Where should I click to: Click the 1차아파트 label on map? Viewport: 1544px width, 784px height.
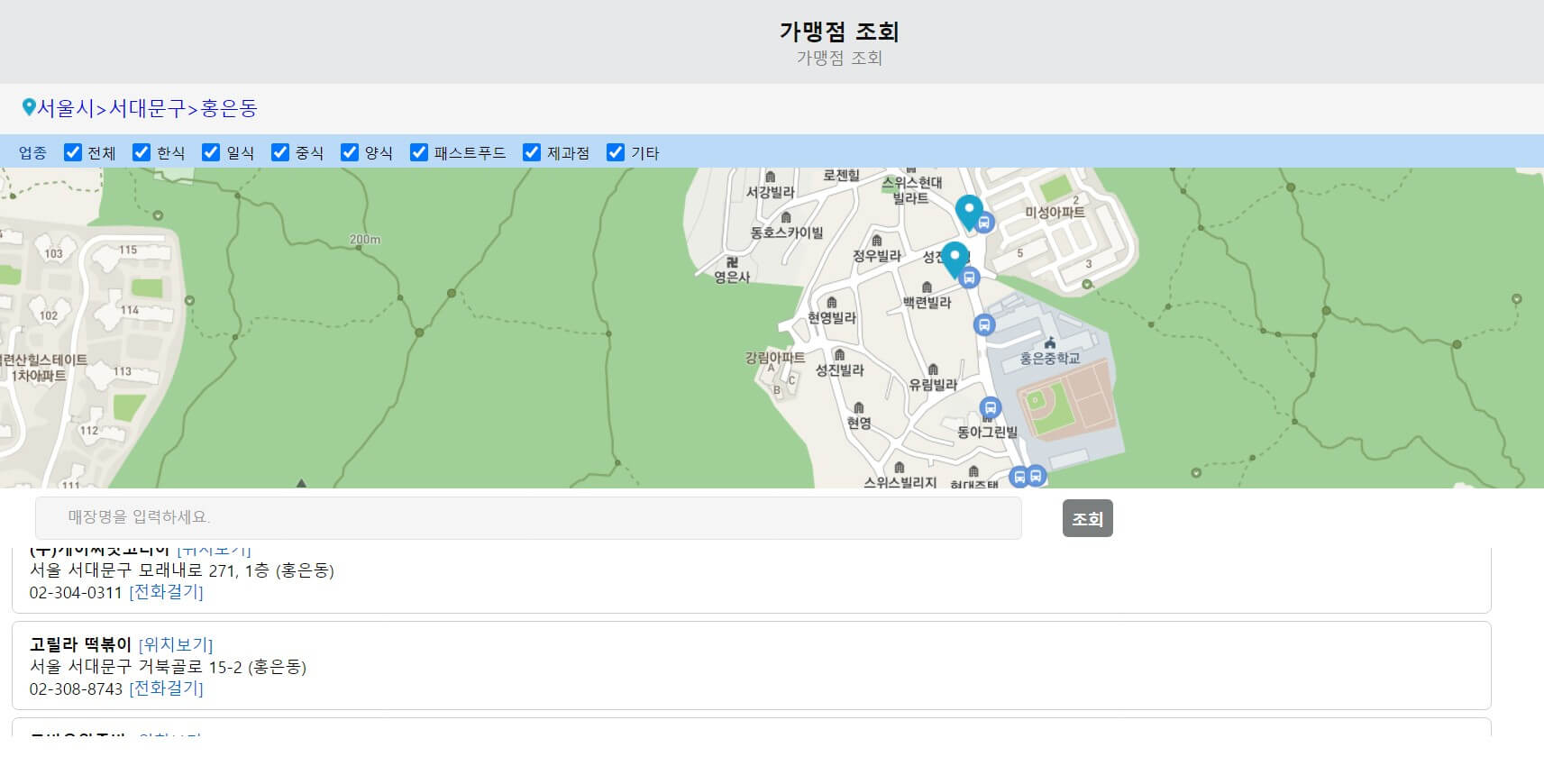tap(39, 376)
